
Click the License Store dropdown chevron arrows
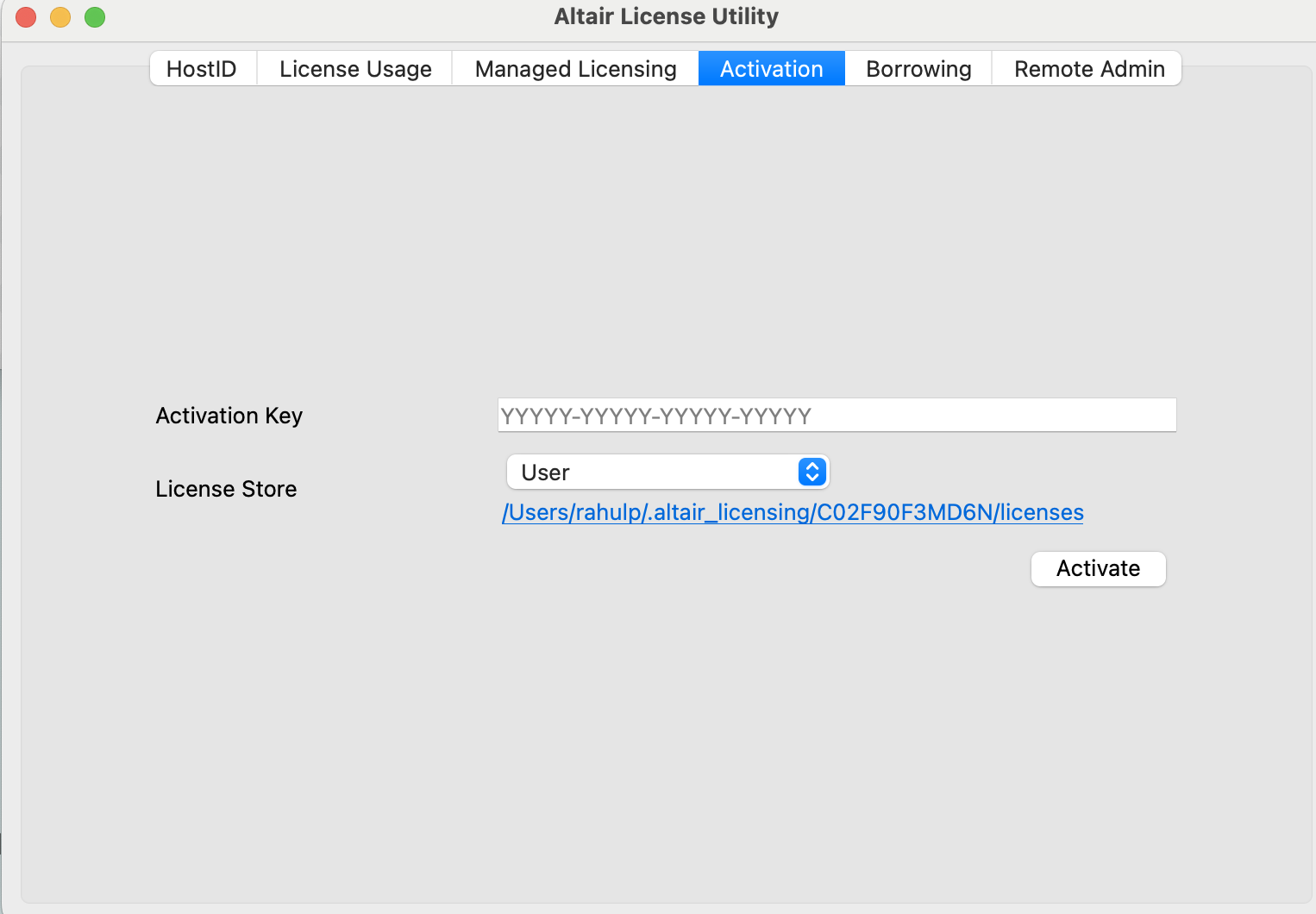coord(811,472)
